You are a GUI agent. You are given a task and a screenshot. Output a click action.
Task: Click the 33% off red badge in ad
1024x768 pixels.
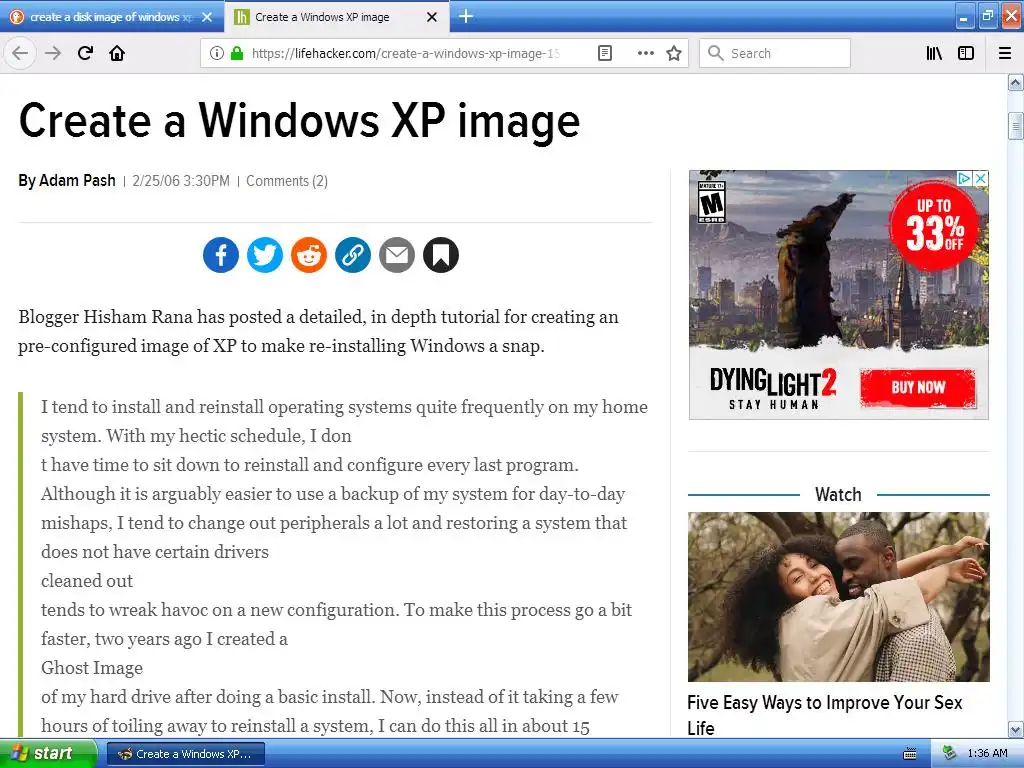tap(934, 226)
